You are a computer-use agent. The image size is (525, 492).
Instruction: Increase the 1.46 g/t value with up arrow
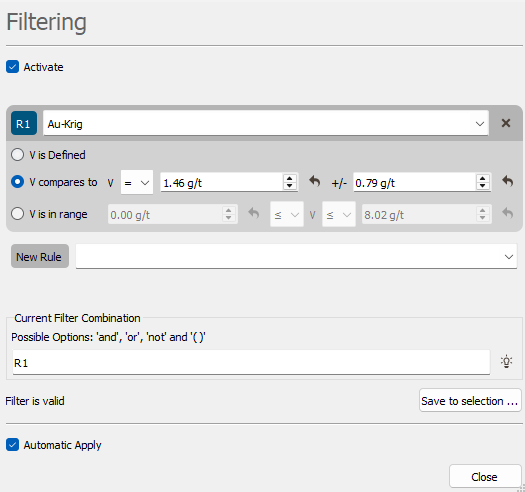click(x=290, y=179)
